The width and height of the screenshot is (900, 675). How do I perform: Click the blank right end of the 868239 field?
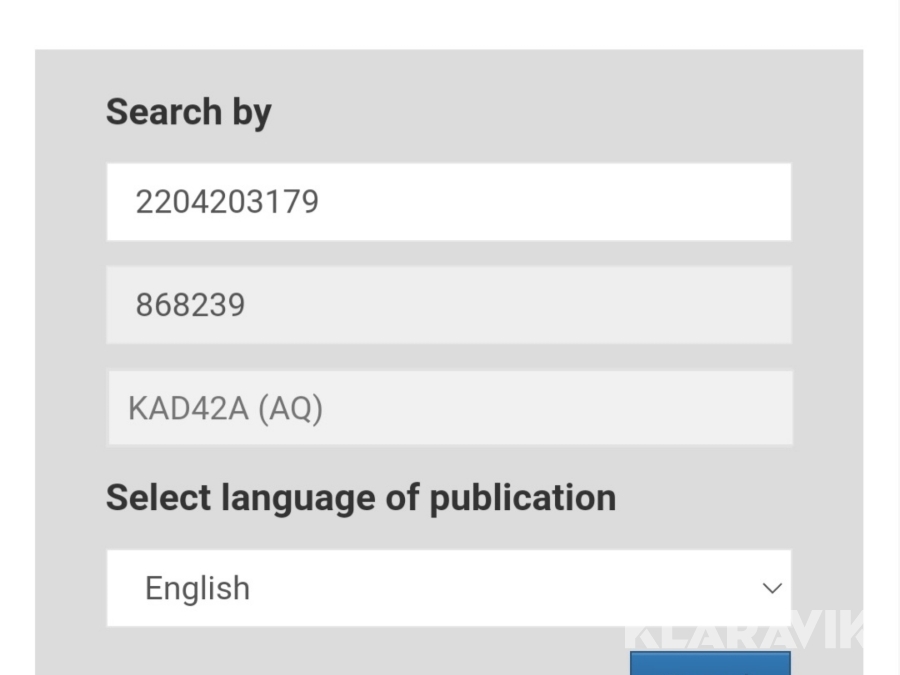(700, 305)
